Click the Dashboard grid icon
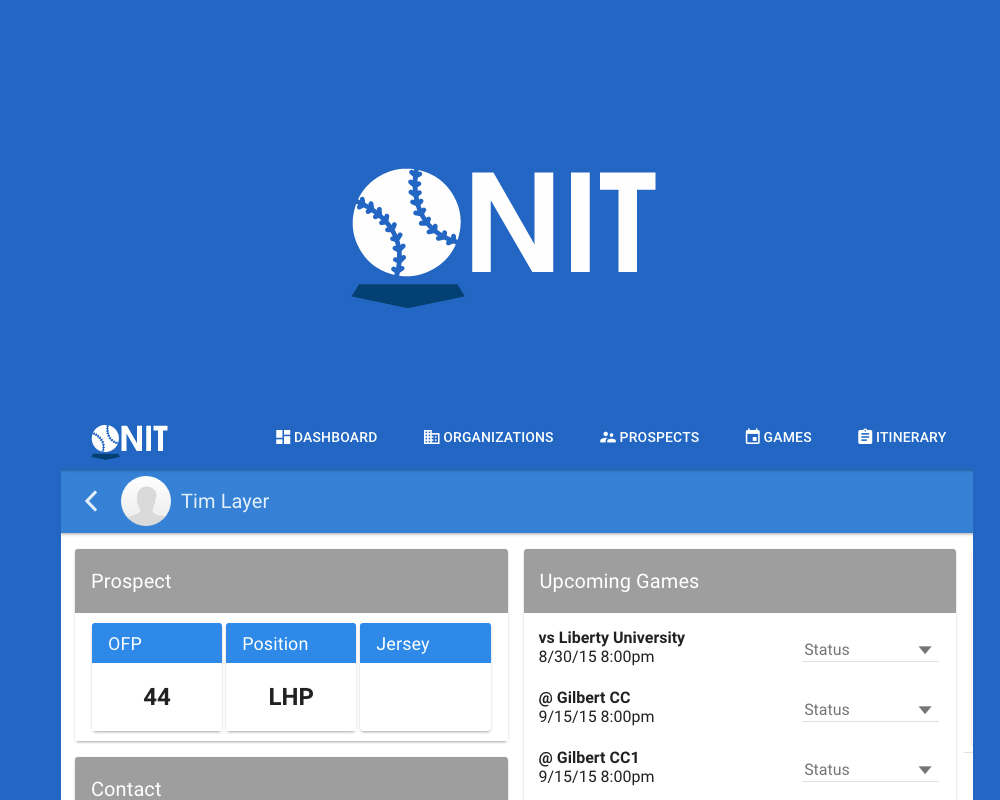Screen dimensions: 1000x800 [283, 437]
